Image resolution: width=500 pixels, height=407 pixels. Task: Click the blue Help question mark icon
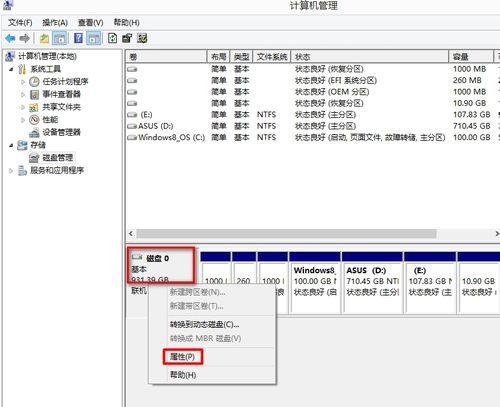point(78,38)
